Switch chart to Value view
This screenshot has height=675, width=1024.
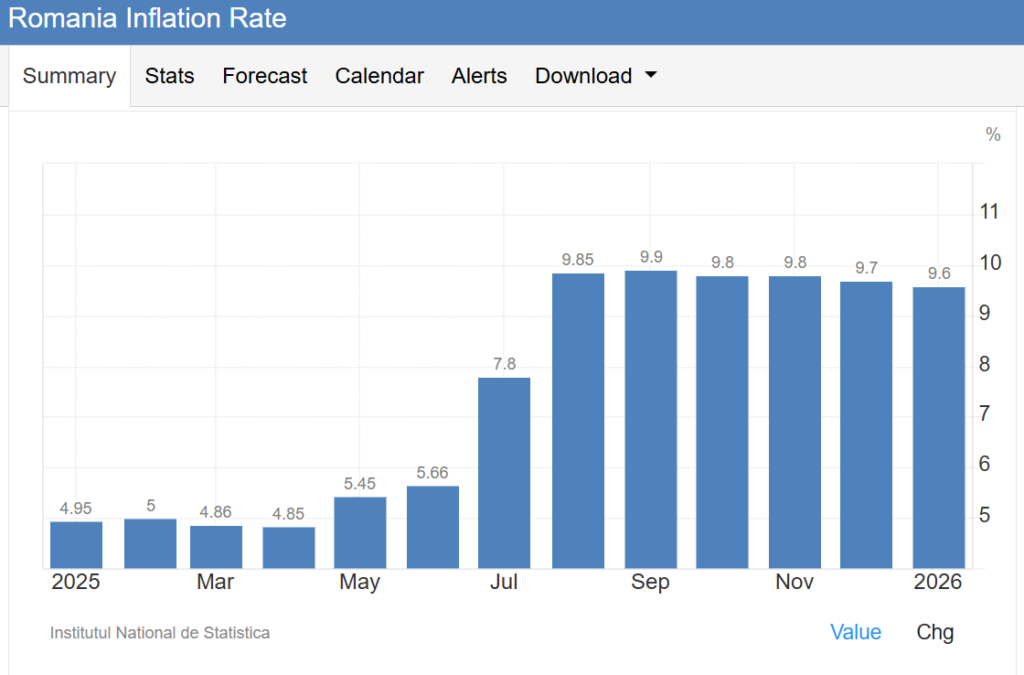855,632
